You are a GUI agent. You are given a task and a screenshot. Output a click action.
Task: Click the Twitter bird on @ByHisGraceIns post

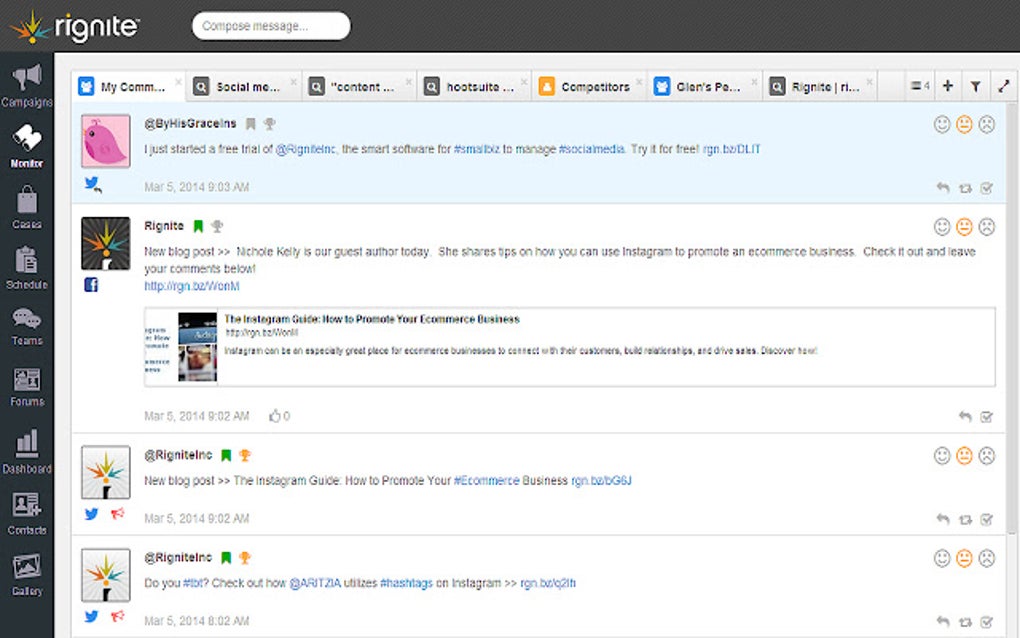coord(91,183)
